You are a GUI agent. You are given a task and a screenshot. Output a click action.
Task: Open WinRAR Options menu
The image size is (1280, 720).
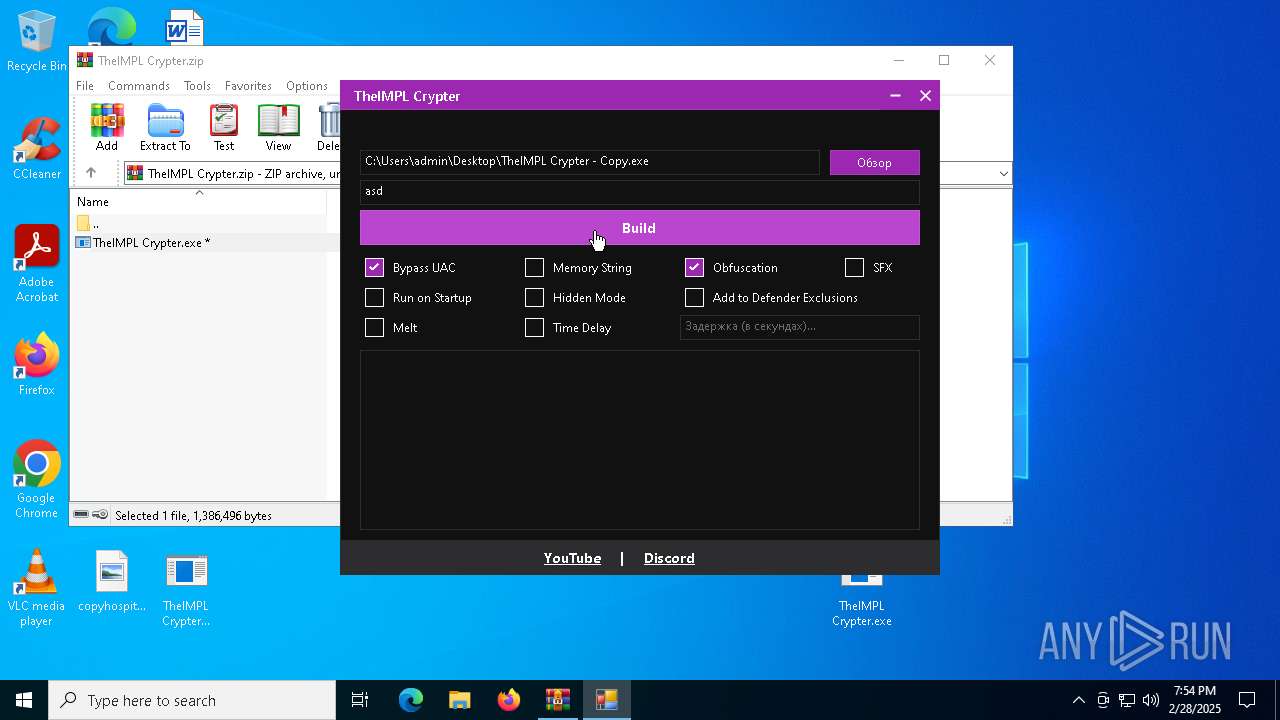(x=307, y=86)
